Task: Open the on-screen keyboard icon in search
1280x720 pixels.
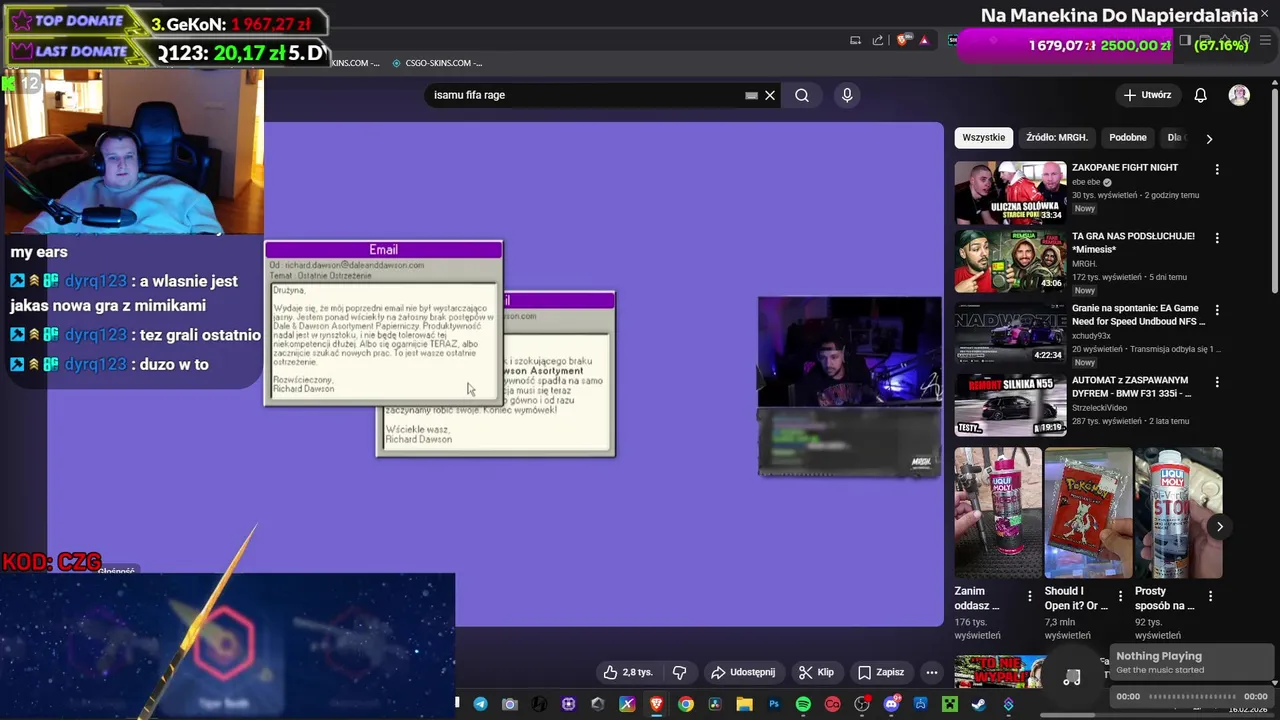Action: [751, 95]
